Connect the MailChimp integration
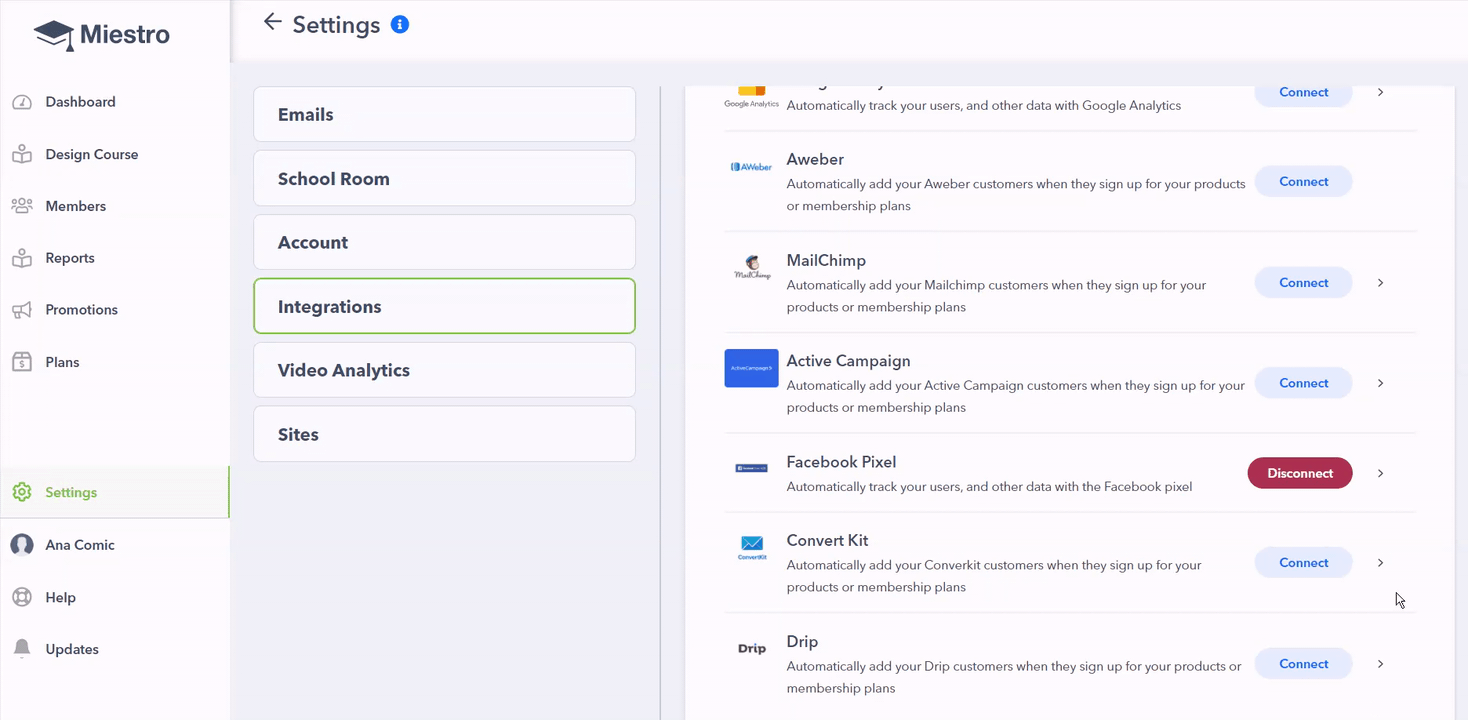The height and width of the screenshot is (720, 1468). (x=1303, y=283)
